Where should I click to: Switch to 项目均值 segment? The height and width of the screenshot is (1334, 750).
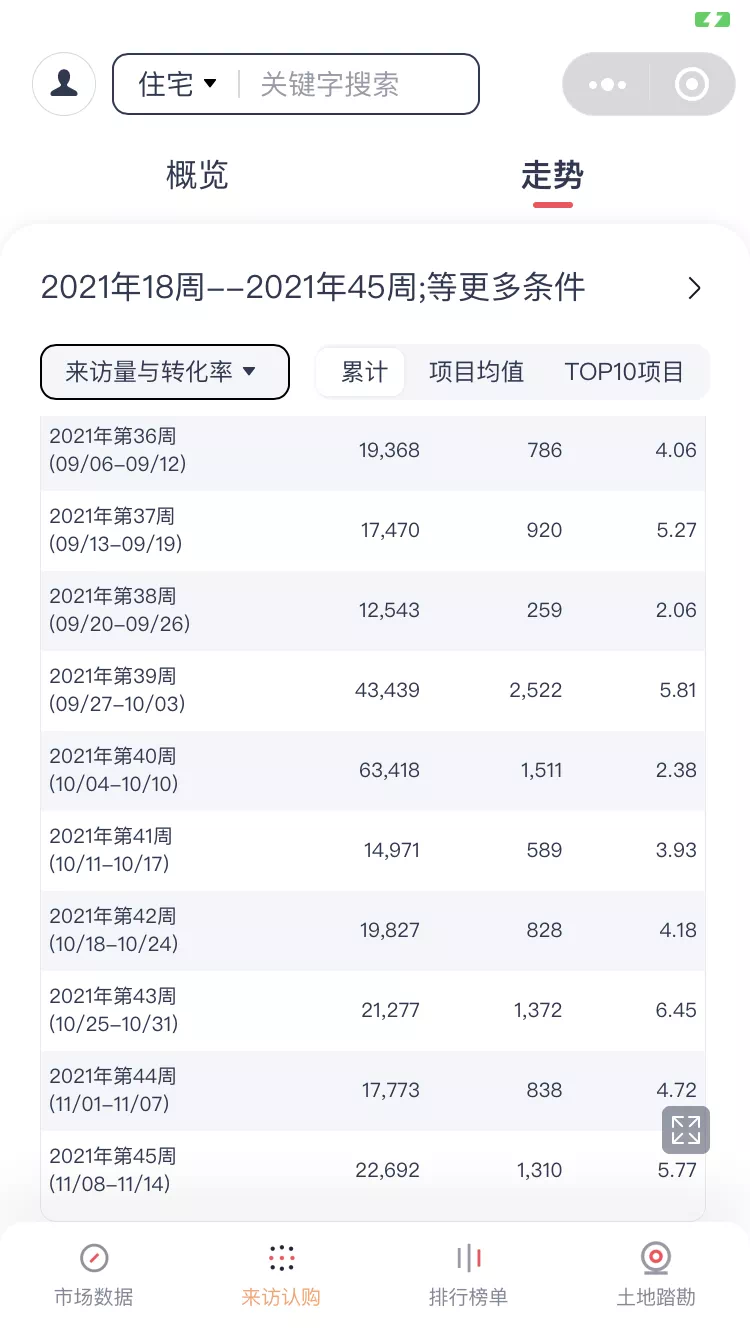click(476, 372)
